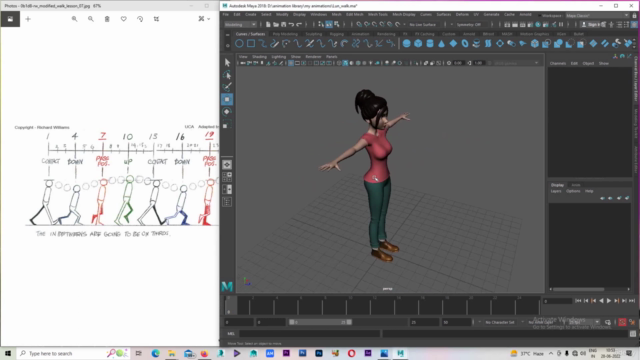Click the Windows Start button
Image resolution: width=640 pixels, height=360 pixels.
tap(8, 353)
